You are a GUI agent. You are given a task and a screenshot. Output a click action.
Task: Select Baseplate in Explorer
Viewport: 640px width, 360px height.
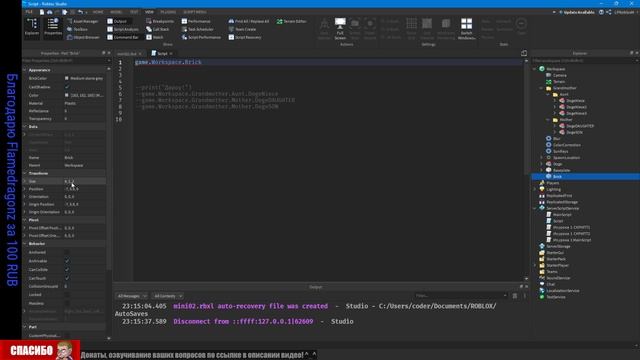(x=562, y=170)
